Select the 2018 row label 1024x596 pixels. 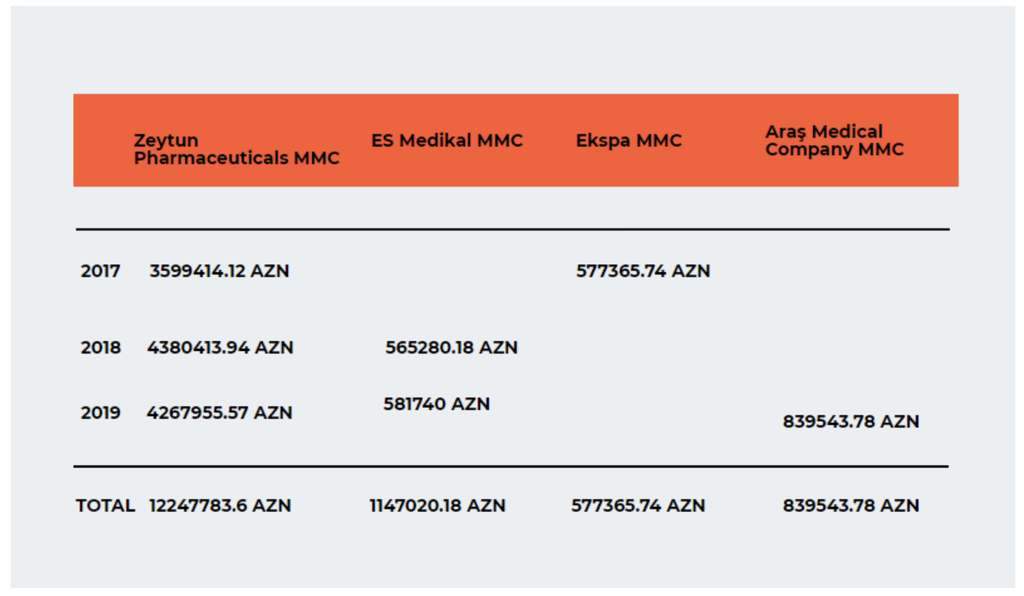tap(101, 347)
